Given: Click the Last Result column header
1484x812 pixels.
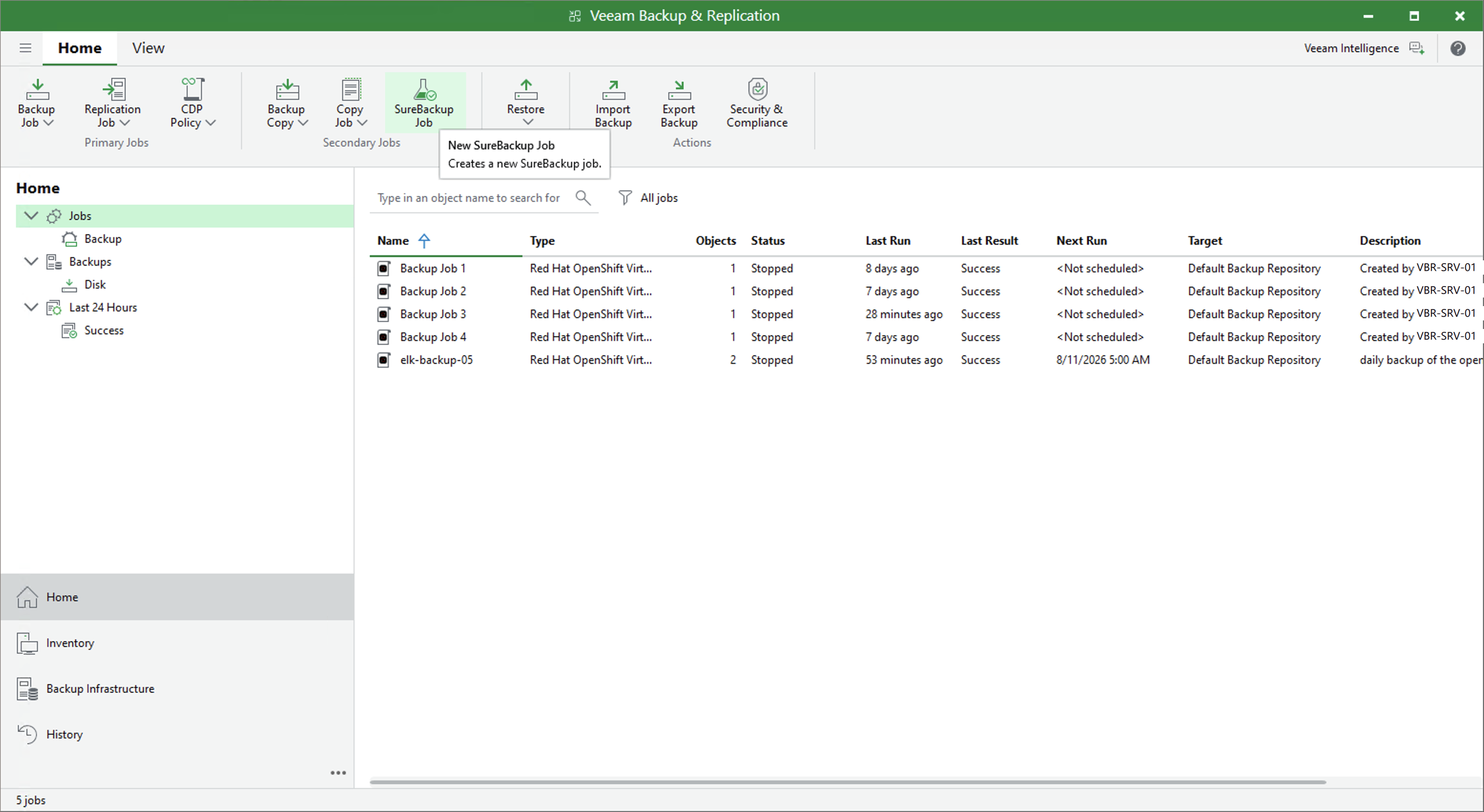Looking at the screenshot, I should click(989, 241).
